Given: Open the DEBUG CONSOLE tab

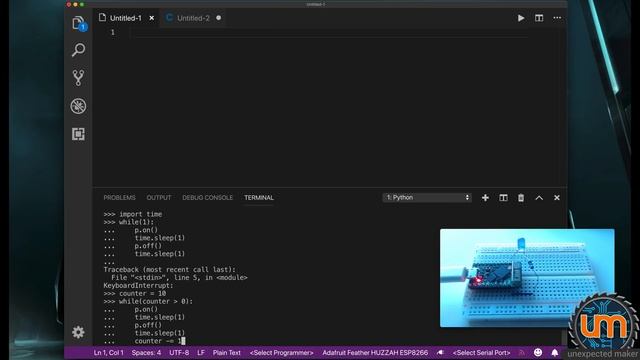Looking at the screenshot, I should (207, 198).
